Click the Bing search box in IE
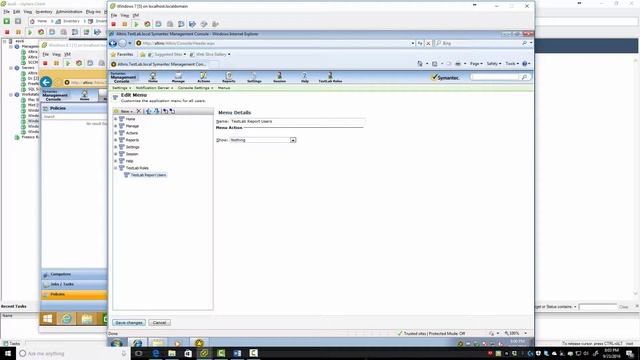This screenshot has width=640, height=360. click(x=480, y=43)
